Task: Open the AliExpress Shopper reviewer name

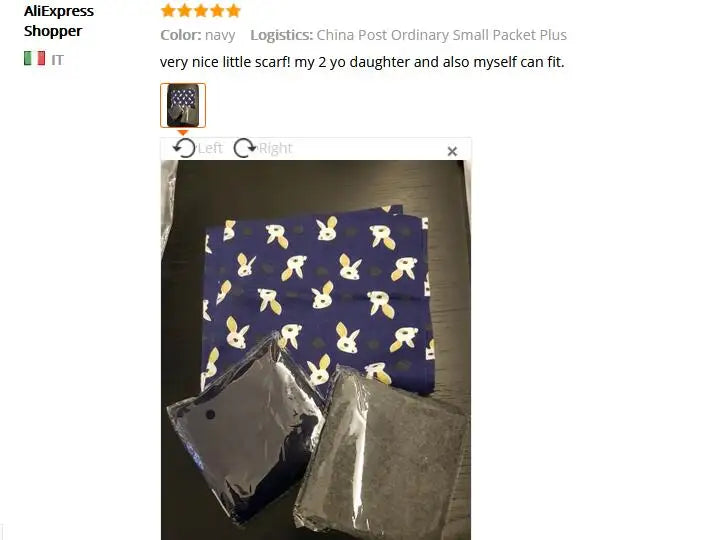Action: (58, 21)
